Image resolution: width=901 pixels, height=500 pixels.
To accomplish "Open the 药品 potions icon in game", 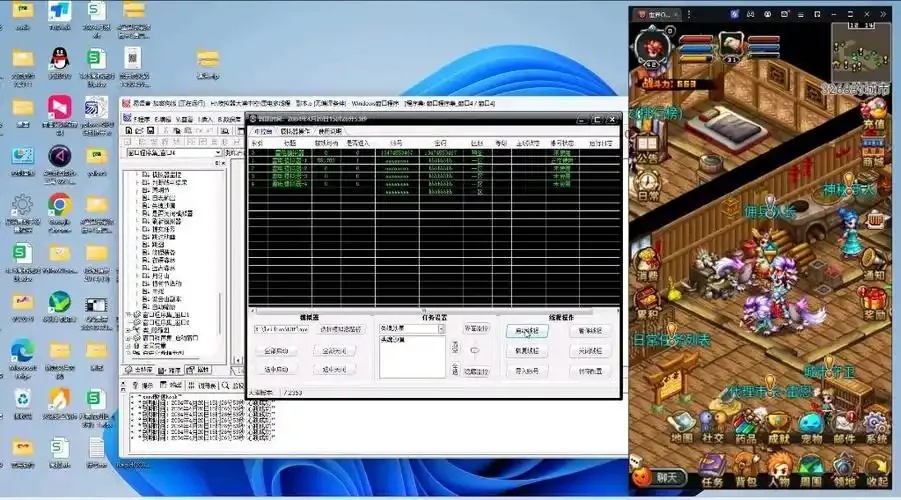I will (x=745, y=427).
